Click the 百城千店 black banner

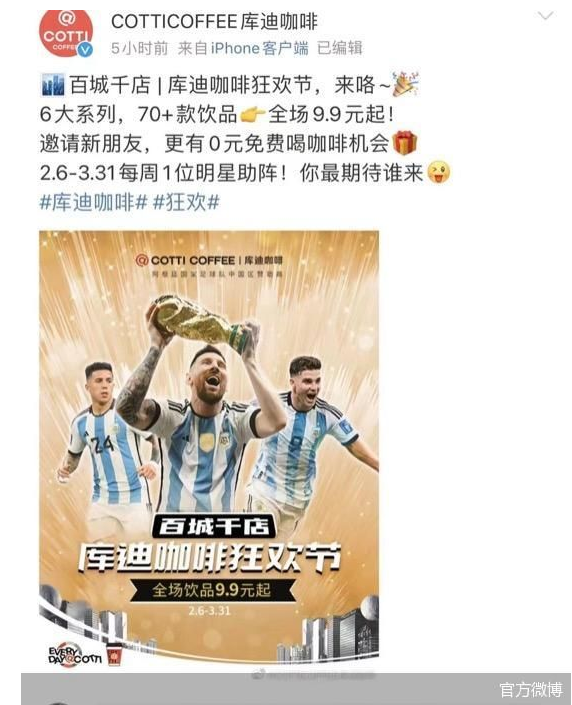click(213, 527)
